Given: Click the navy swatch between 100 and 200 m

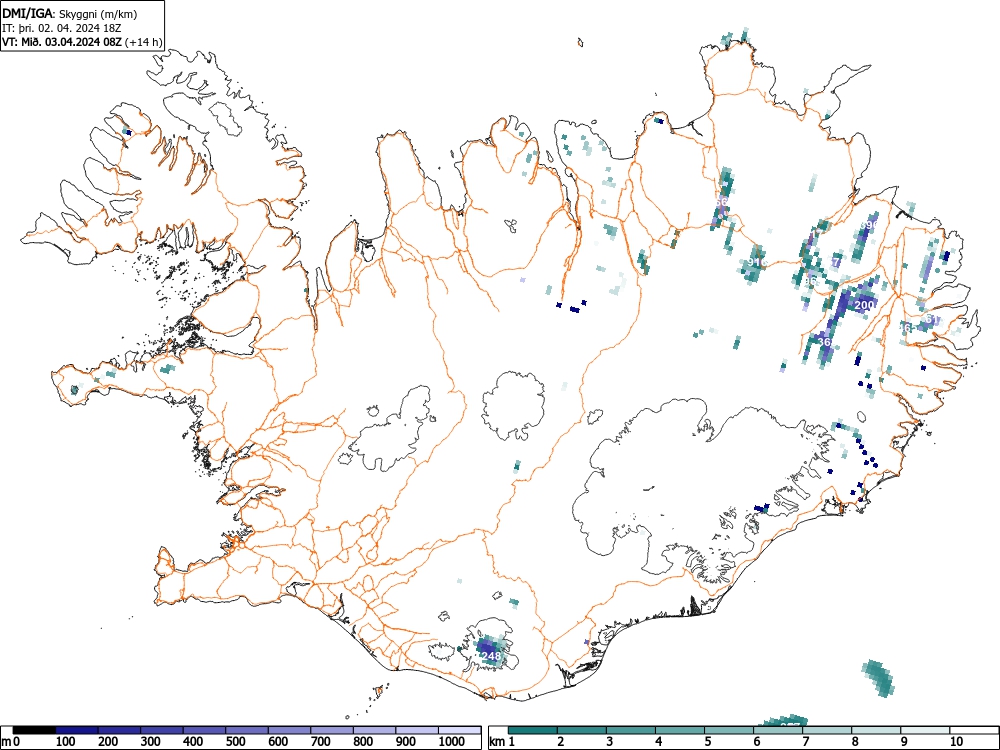Looking at the screenshot, I should (x=77, y=730).
